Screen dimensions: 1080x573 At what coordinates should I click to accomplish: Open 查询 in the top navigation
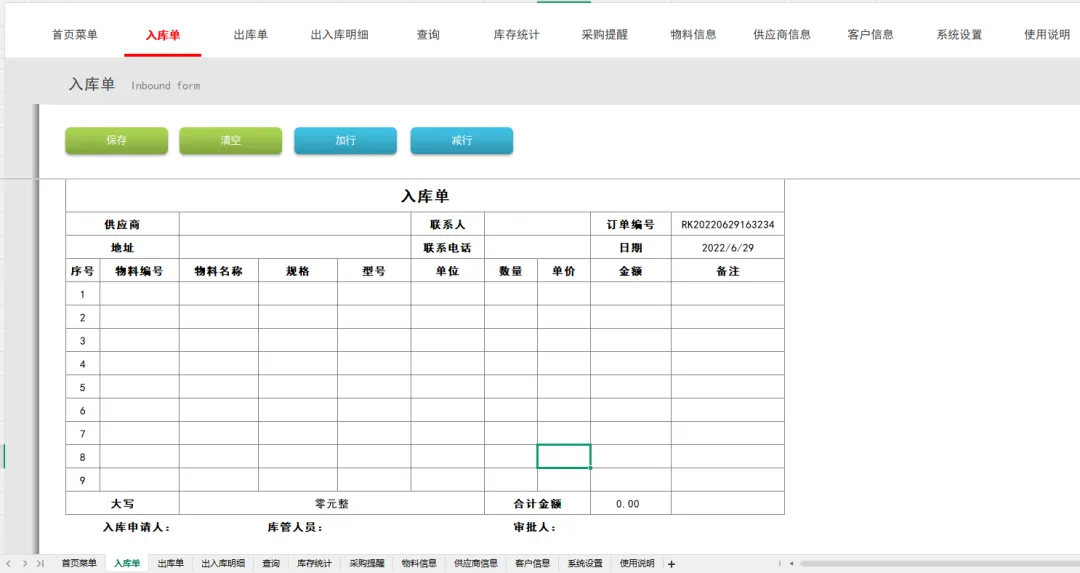(x=428, y=34)
